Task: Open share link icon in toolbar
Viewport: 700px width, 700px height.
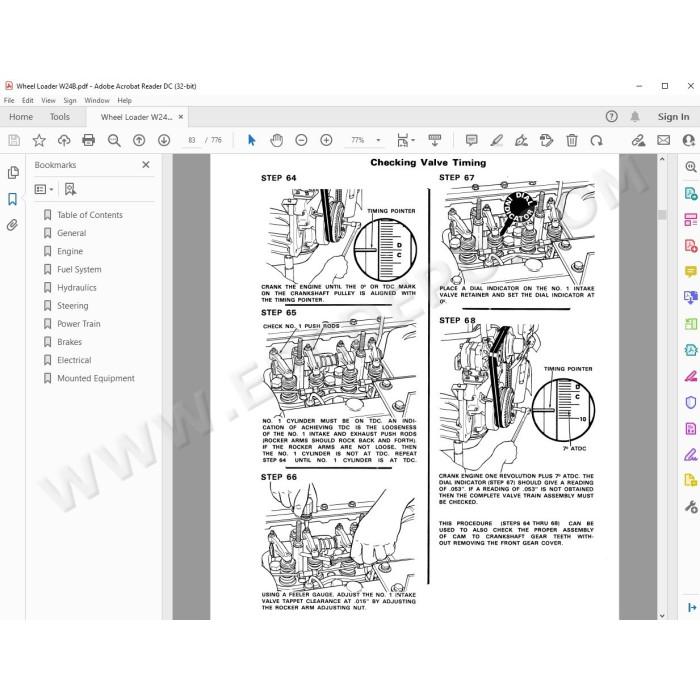Action: coord(638,140)
